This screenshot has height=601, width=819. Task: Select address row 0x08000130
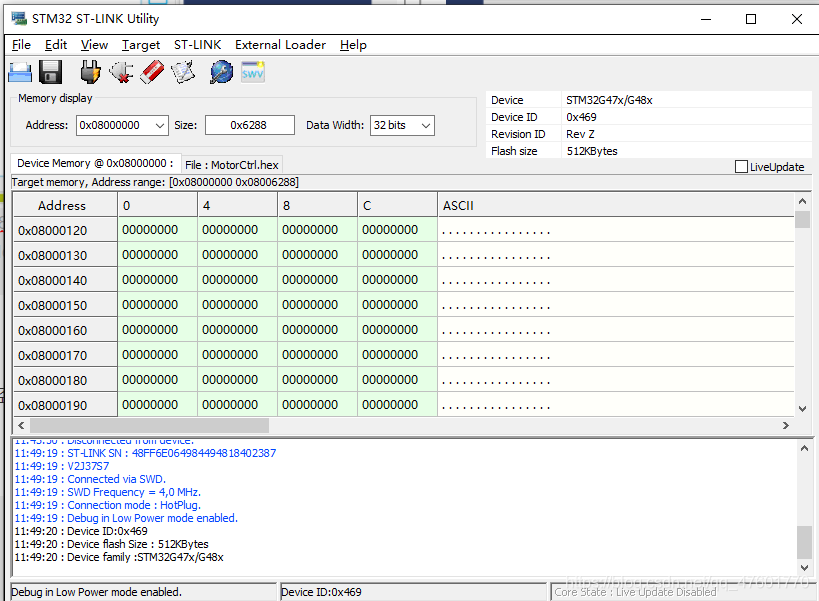[65, 255]
